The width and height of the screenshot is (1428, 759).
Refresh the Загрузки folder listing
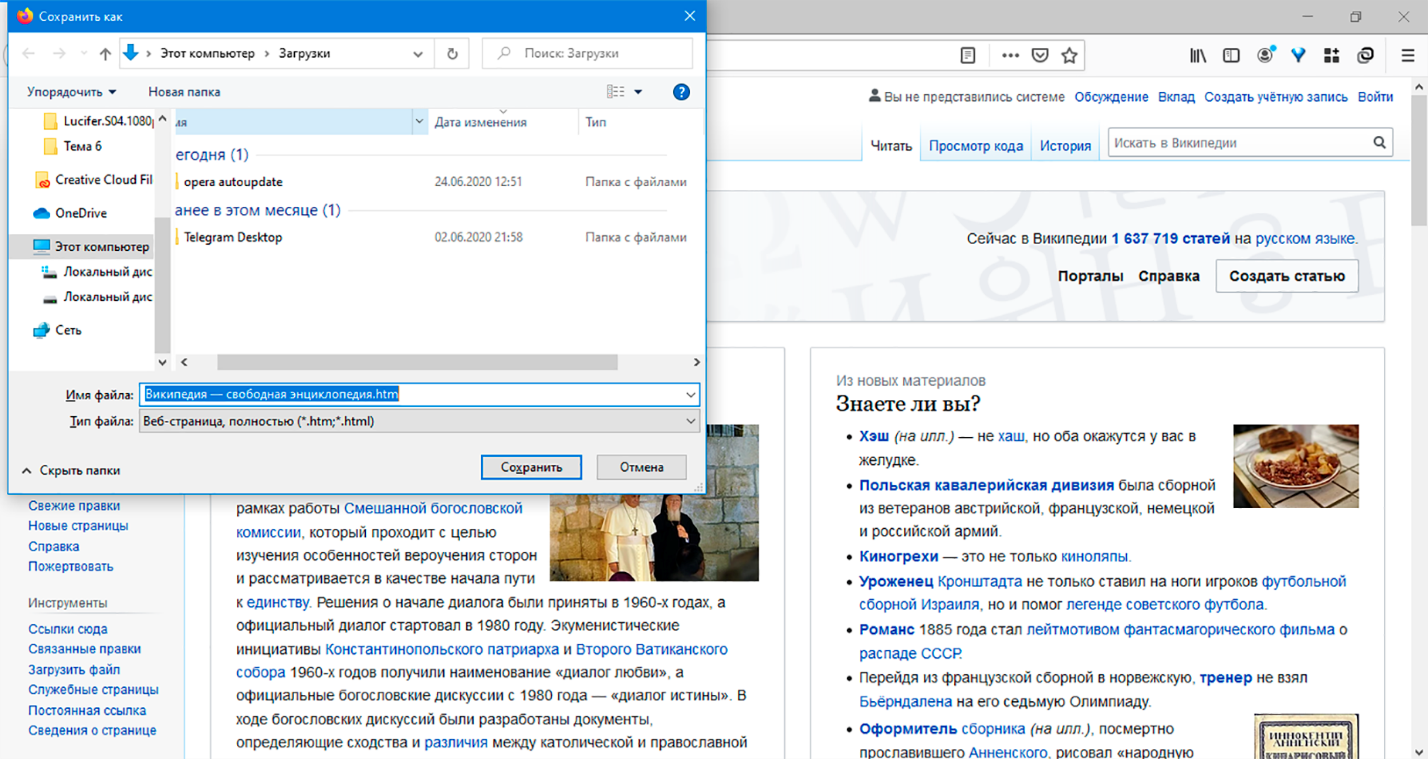453,54
